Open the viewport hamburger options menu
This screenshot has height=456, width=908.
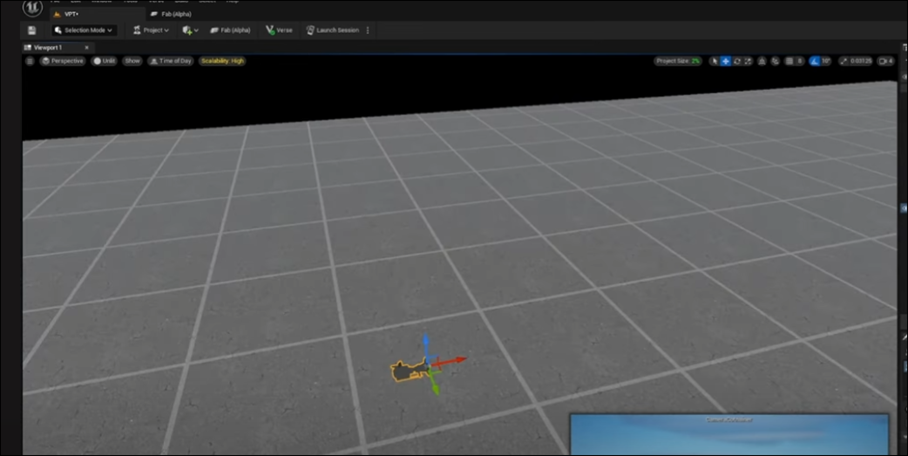[x=30, y=61]
